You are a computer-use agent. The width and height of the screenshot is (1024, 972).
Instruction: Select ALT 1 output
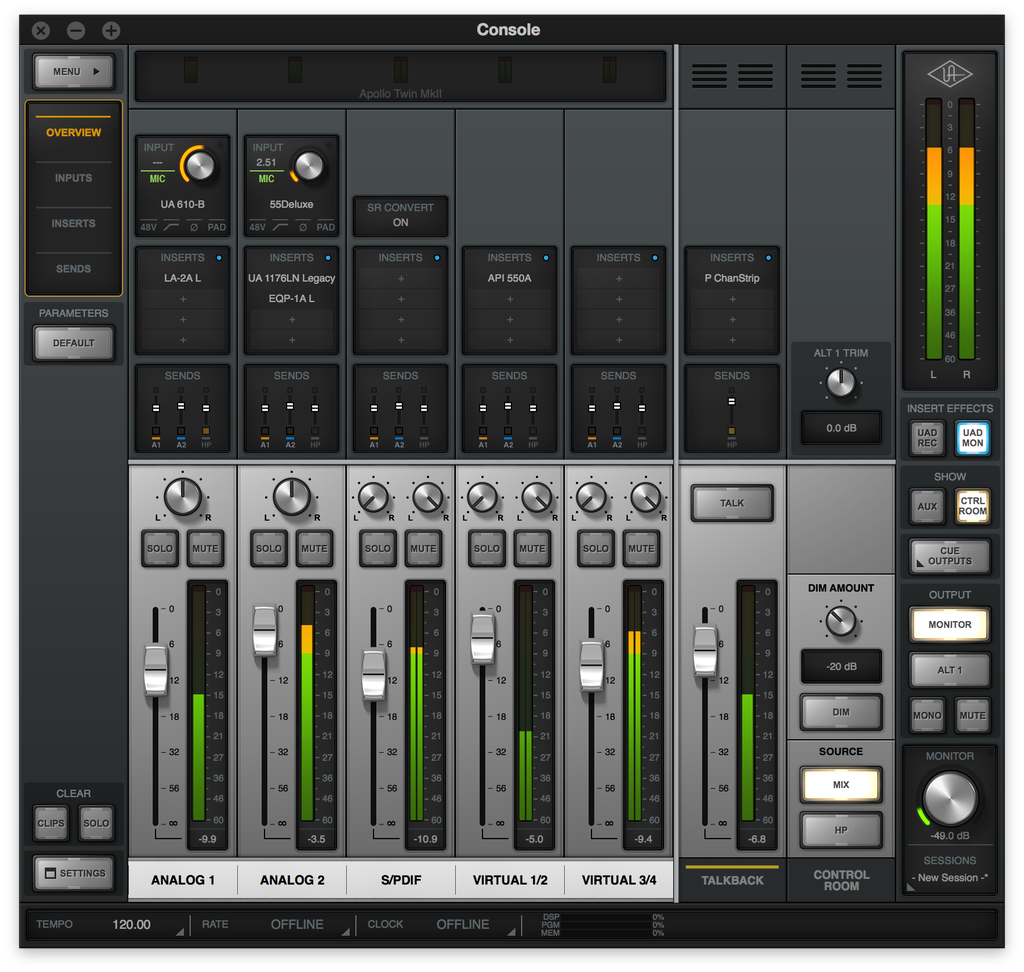(950, 670)
